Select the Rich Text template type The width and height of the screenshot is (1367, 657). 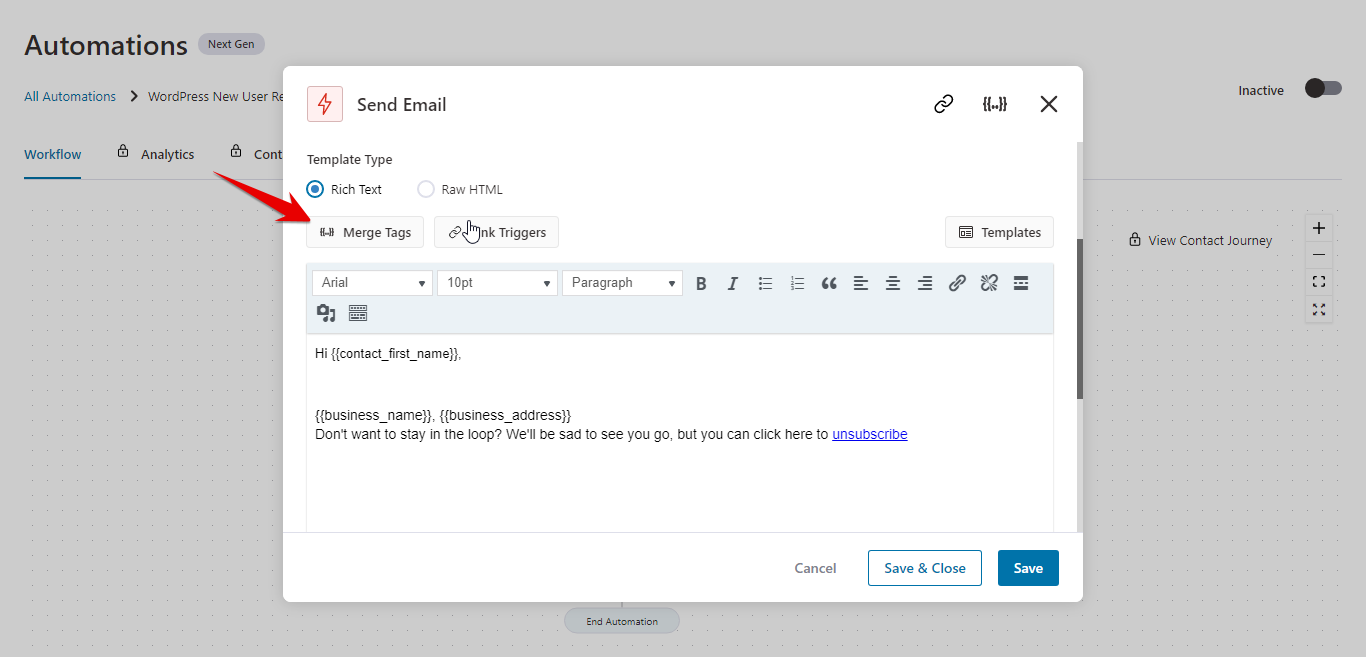click(x=315, y=189)
